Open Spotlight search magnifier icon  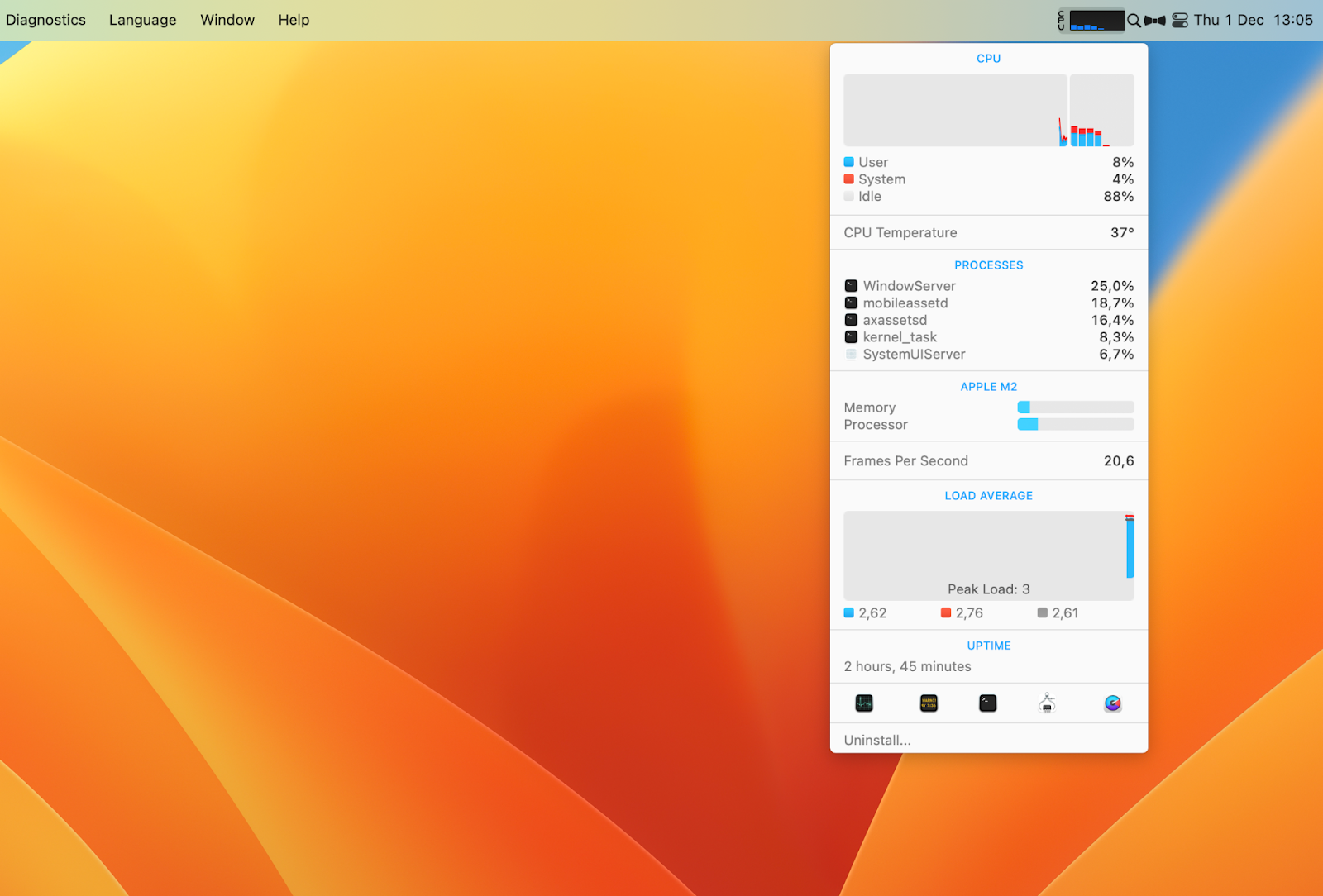[x=1134, y=21]
